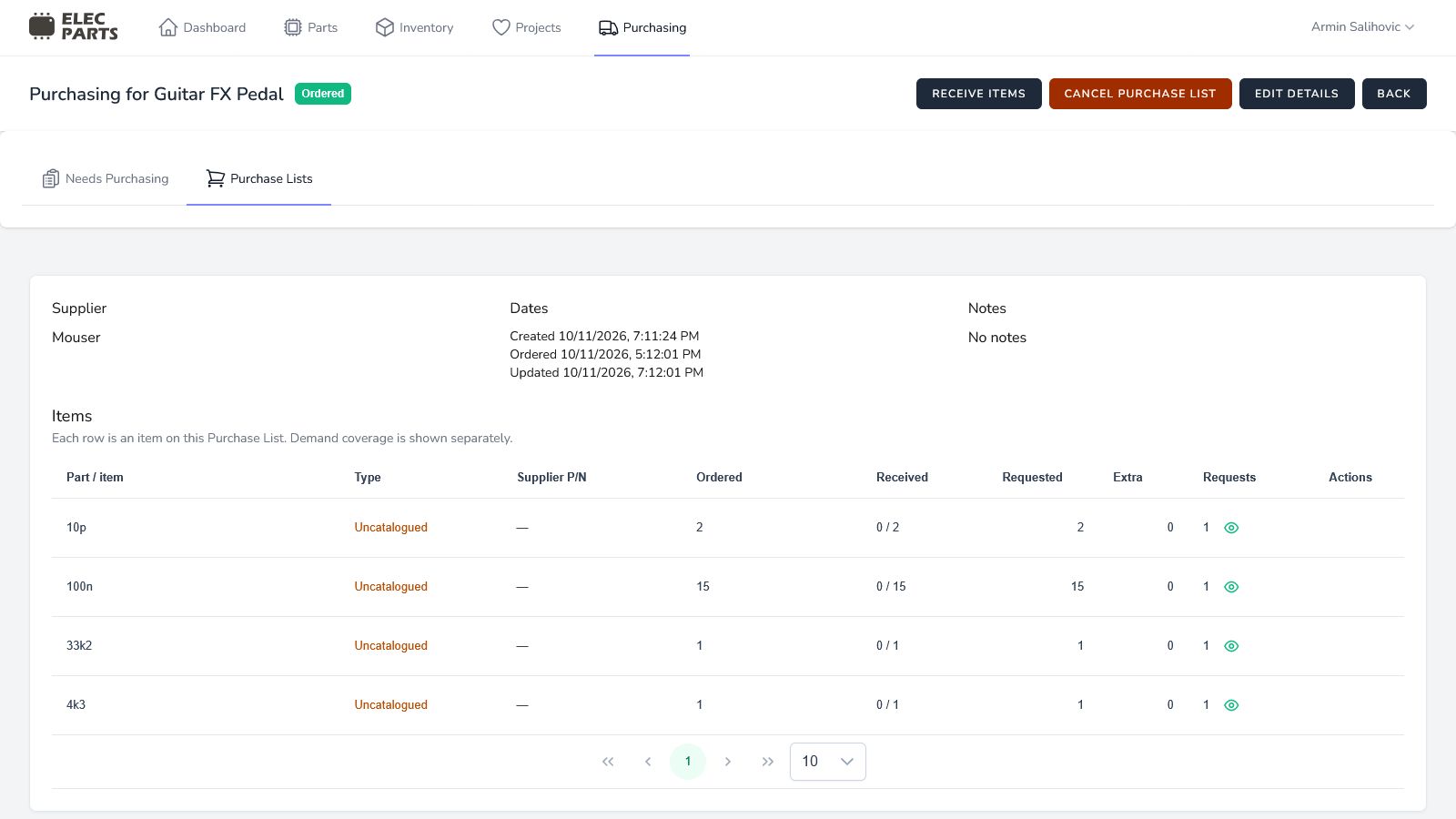Click the Purchasing for Guitar FX Pedal title
1456x819 pixels.
point(157,94)
